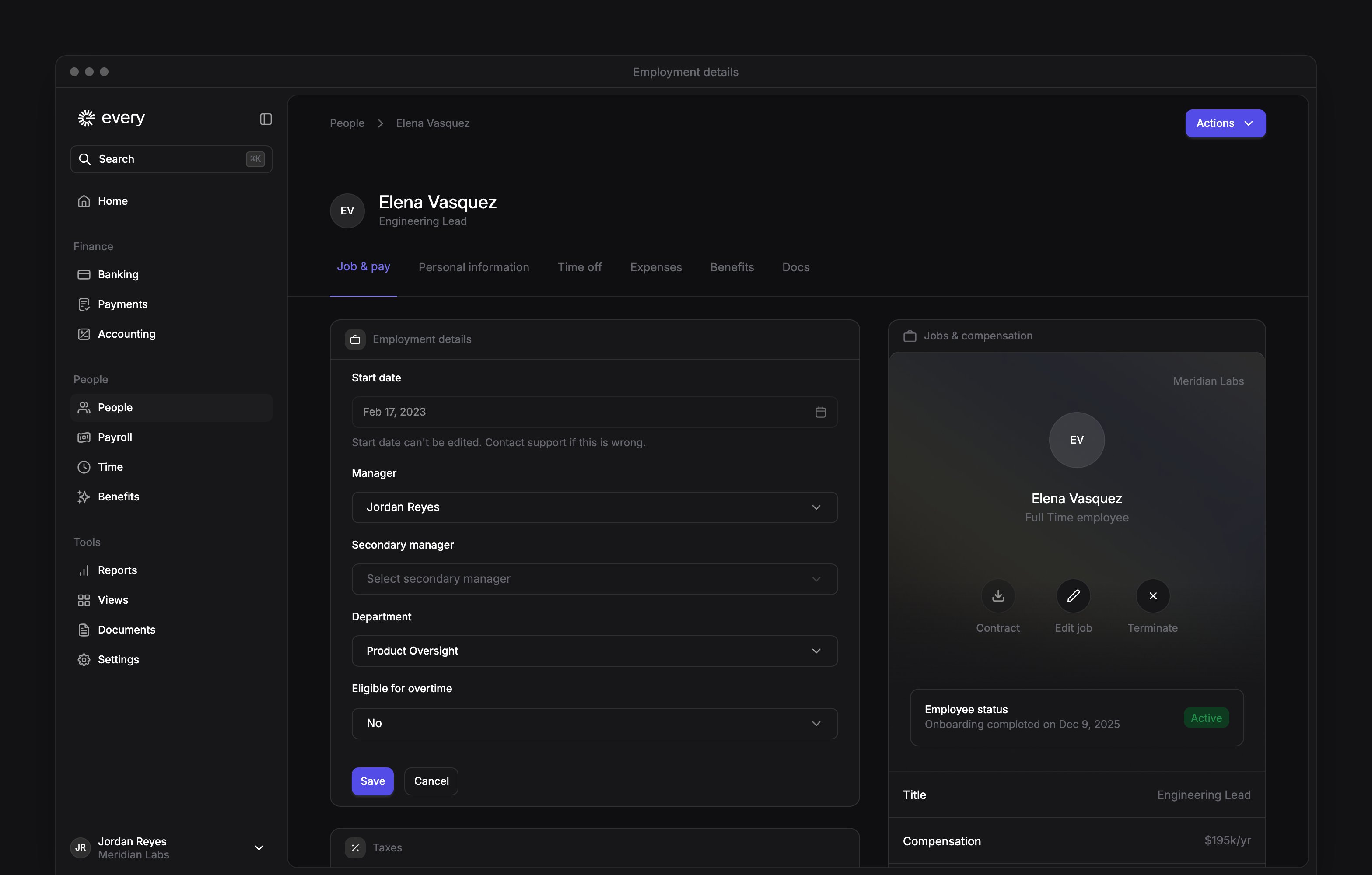Click the Employment details briefcase icon
The width and height of the screenshot is (1372, 875).
point(355,339)
